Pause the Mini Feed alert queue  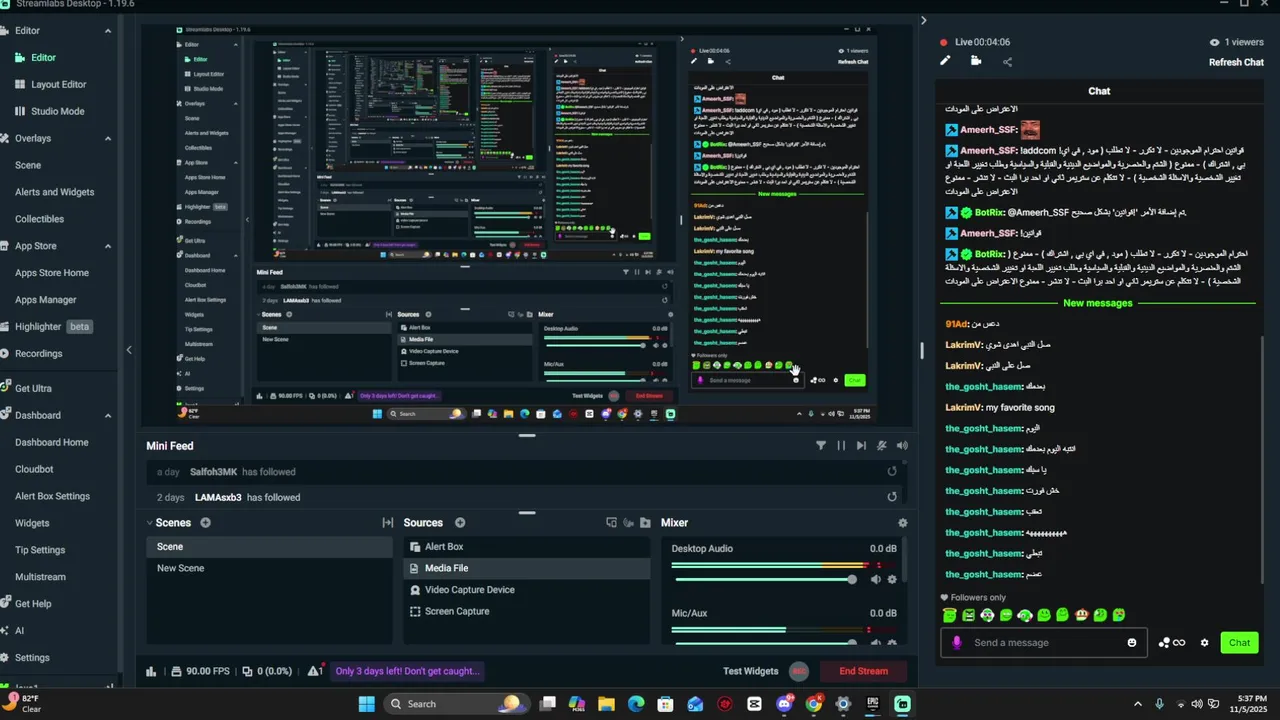tap(841, 446)
